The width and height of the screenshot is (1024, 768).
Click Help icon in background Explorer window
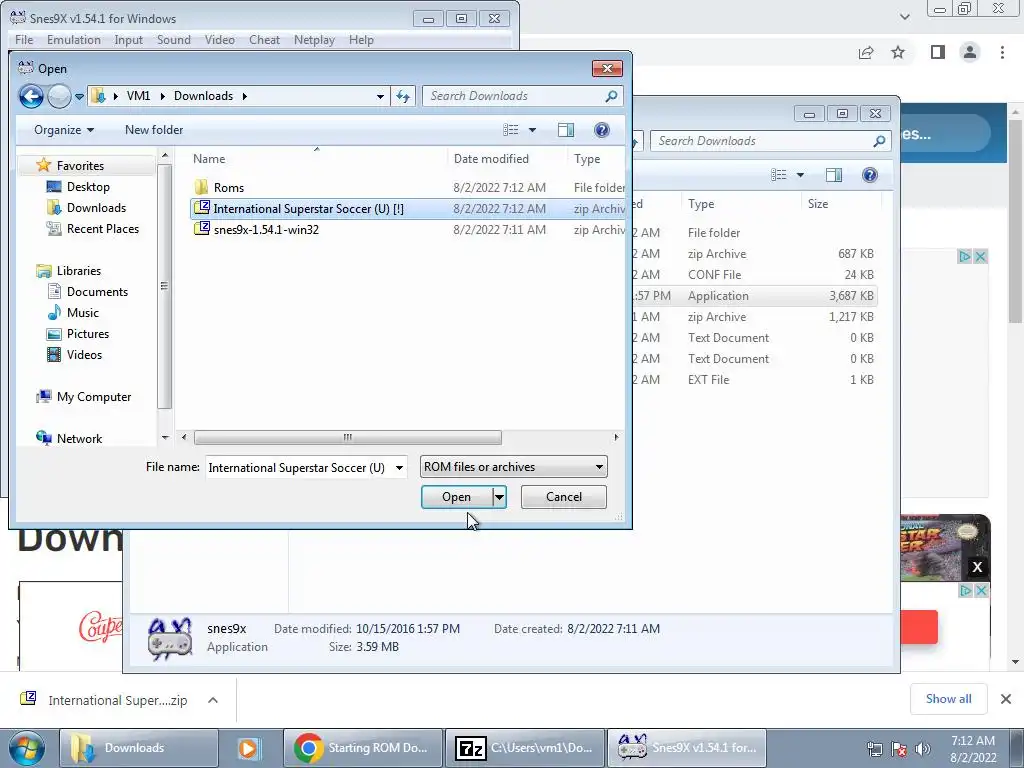pos(869,175)
